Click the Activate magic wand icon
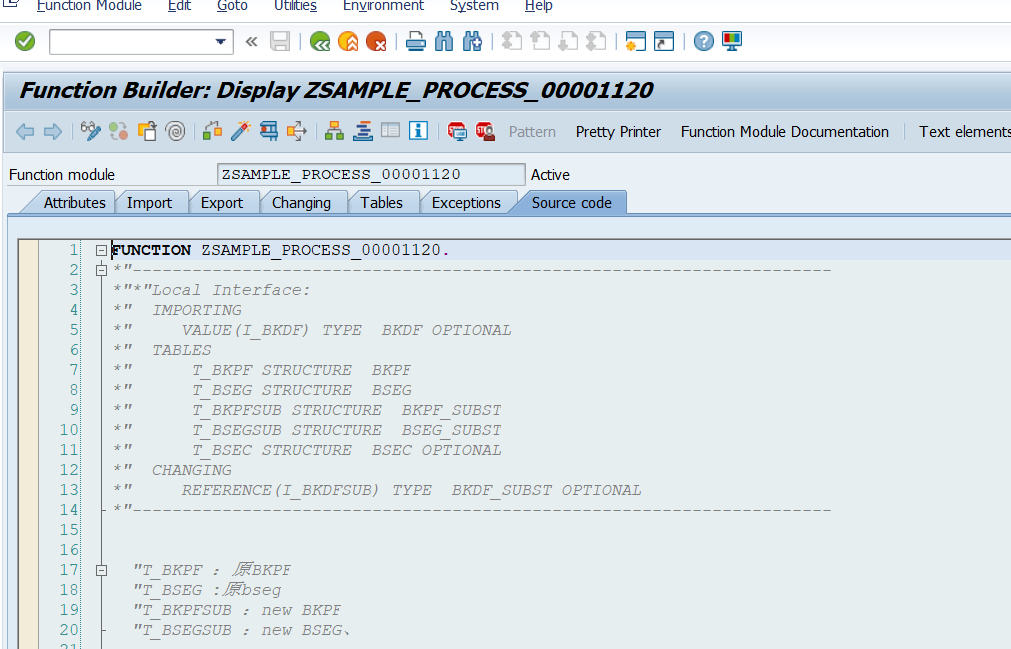This screenshot has height=649, width=1011. pos(240,131)
